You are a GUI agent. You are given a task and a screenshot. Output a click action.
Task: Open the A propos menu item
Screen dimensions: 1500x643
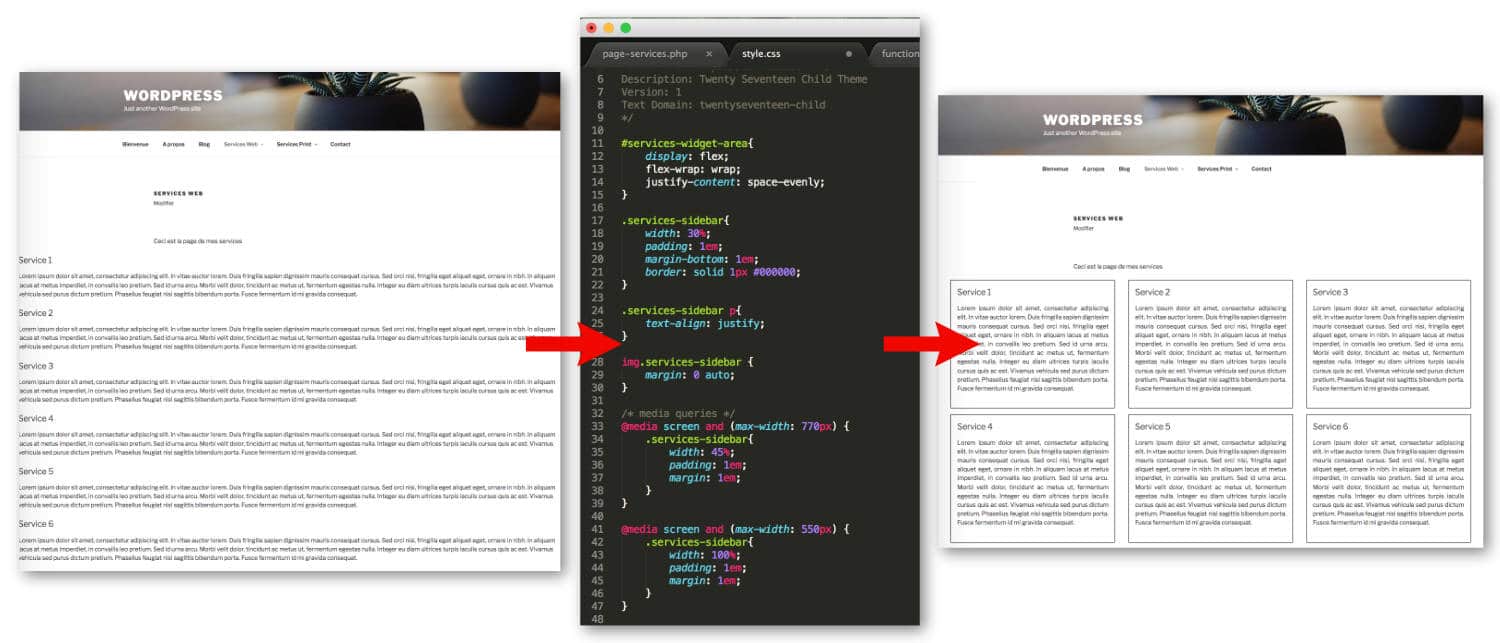[x=174, y=144]
